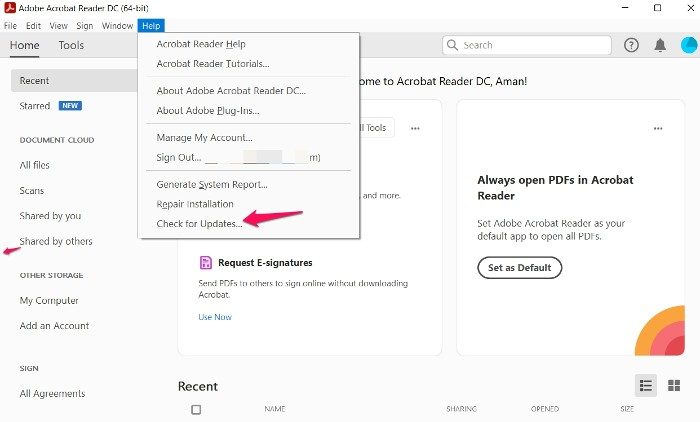The image size is (700, 422).
Task: Tick the select-all checkbox in Recent list
Action: pos(196,409)
